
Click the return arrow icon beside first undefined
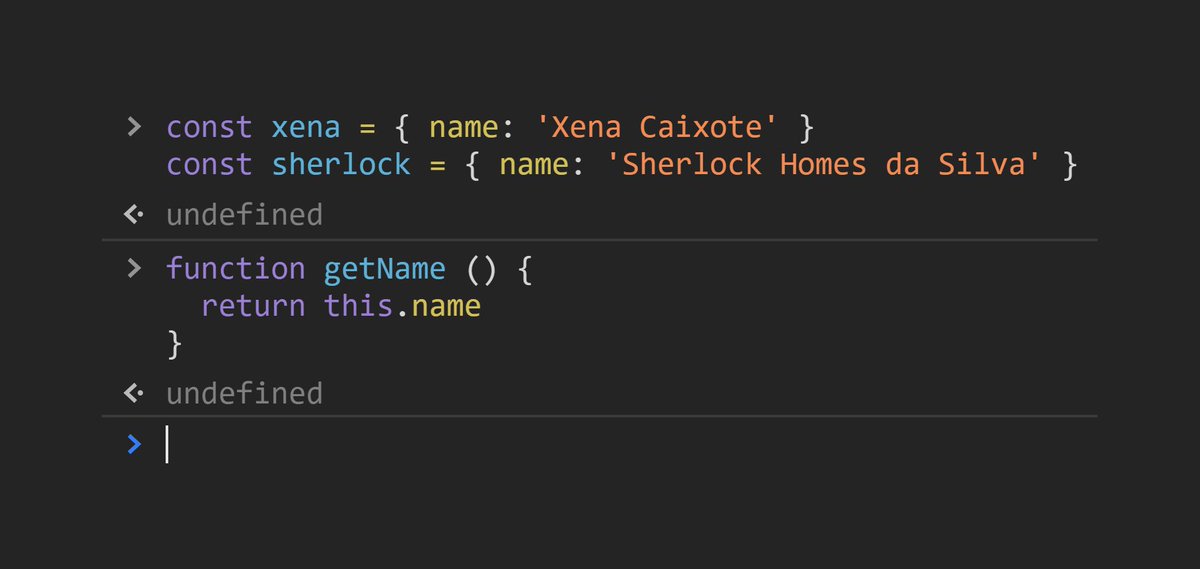[x=134, y=215]
